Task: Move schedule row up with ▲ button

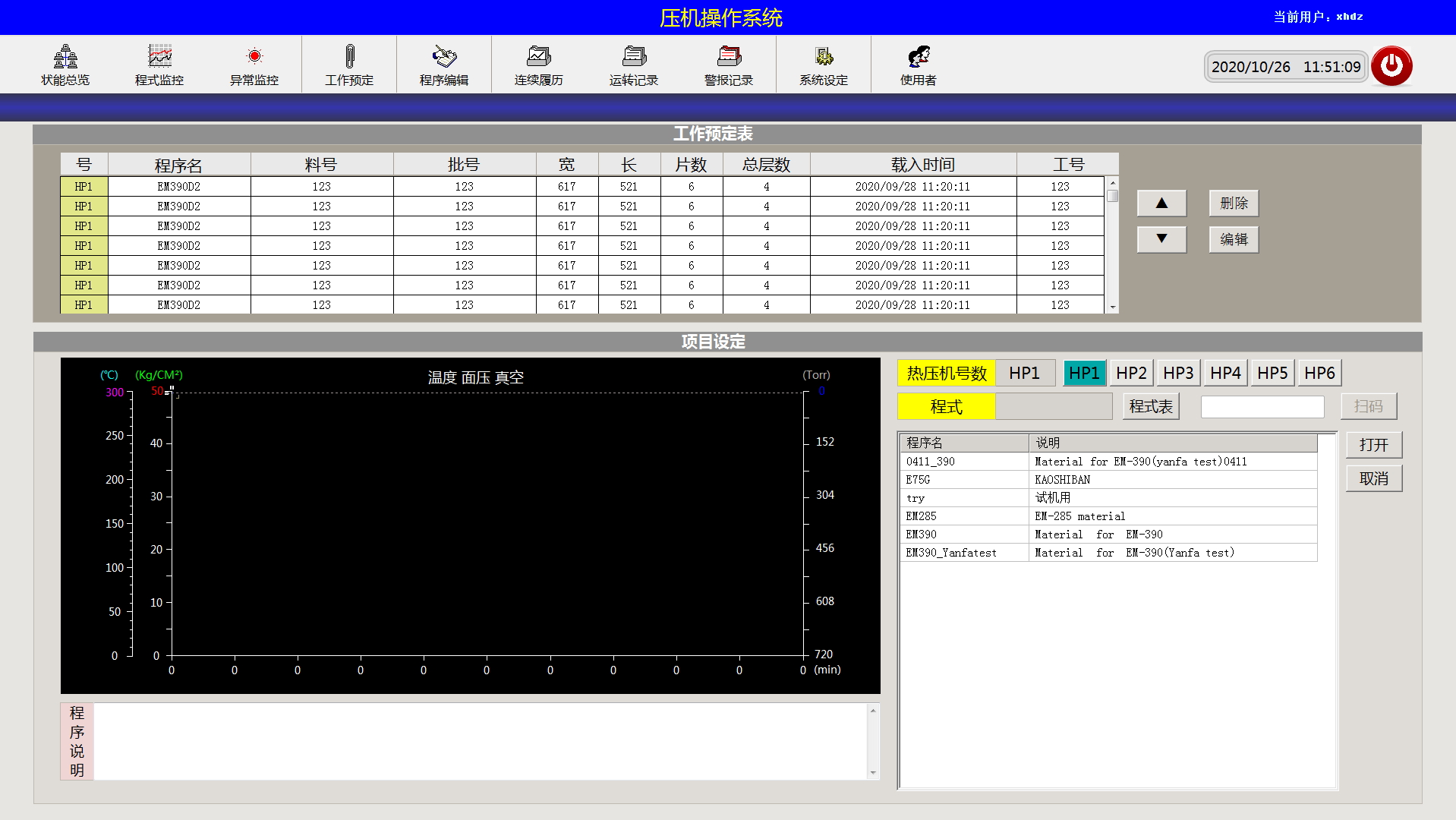Action: click(1161, 203)
